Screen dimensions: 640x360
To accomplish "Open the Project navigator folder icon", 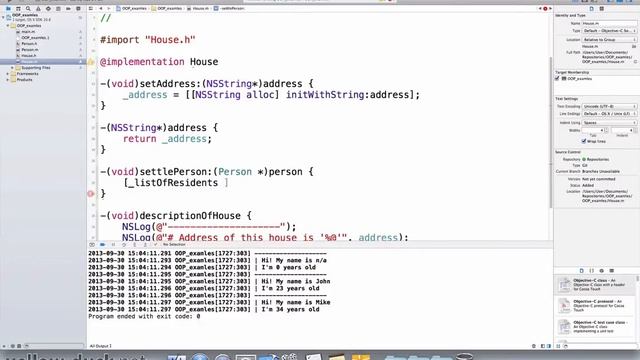I will pos(8,9).
